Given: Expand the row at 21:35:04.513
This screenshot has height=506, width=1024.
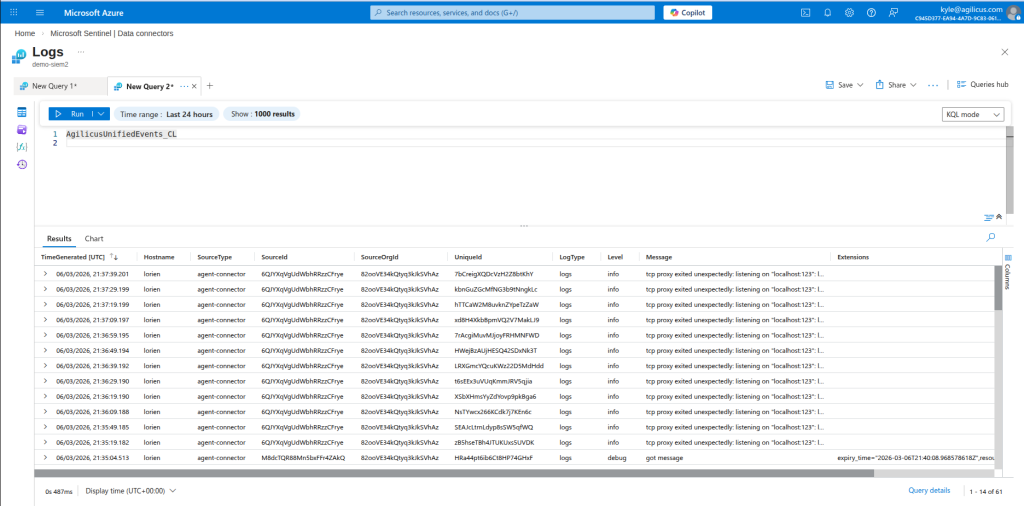Looking at the screenshot, I should 46,458.
